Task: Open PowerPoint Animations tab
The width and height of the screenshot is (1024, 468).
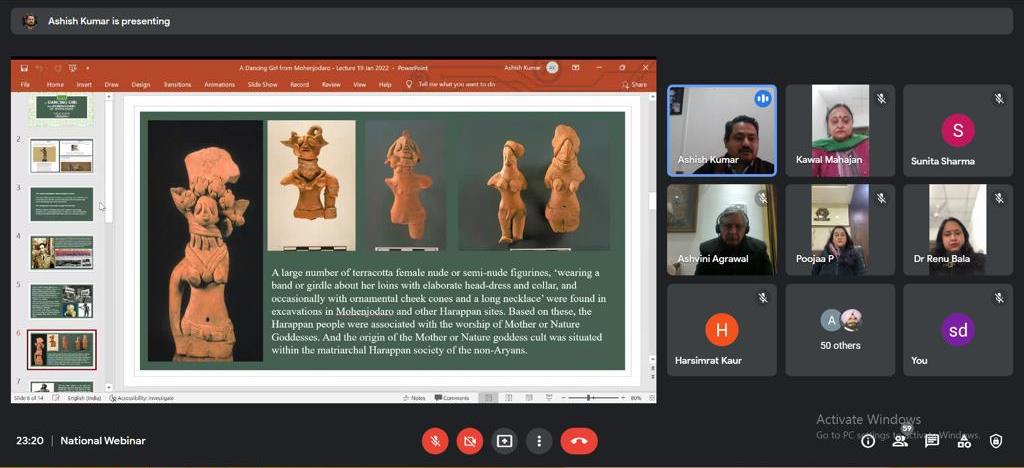Action: (x=219, y=84)
